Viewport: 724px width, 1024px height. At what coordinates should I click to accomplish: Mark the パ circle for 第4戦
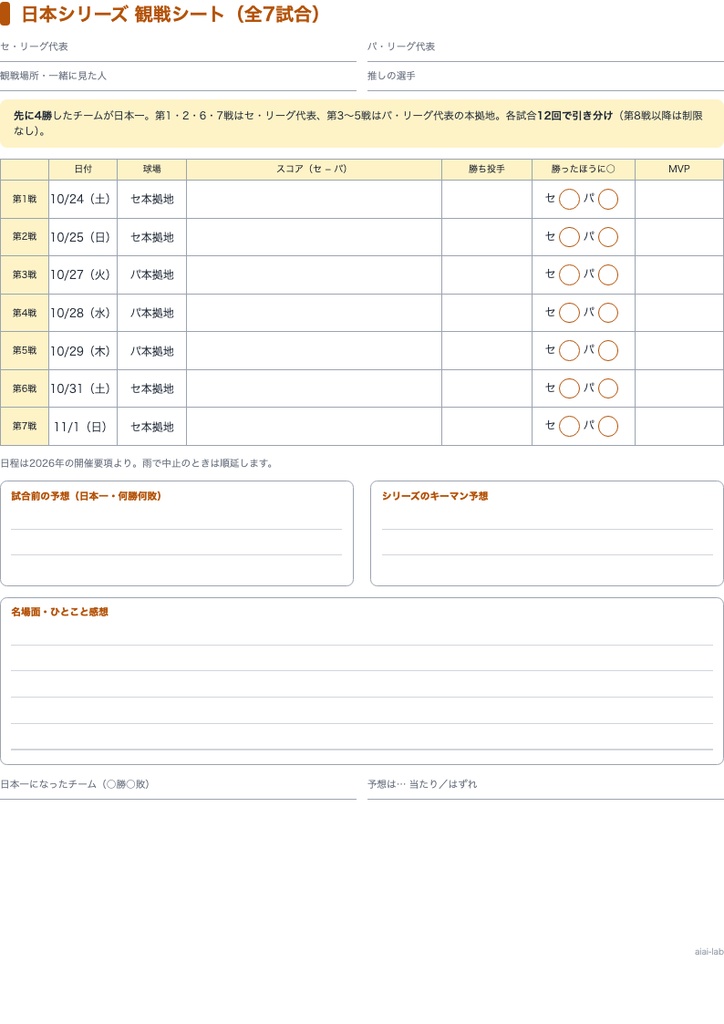click(x=608, y=313)
